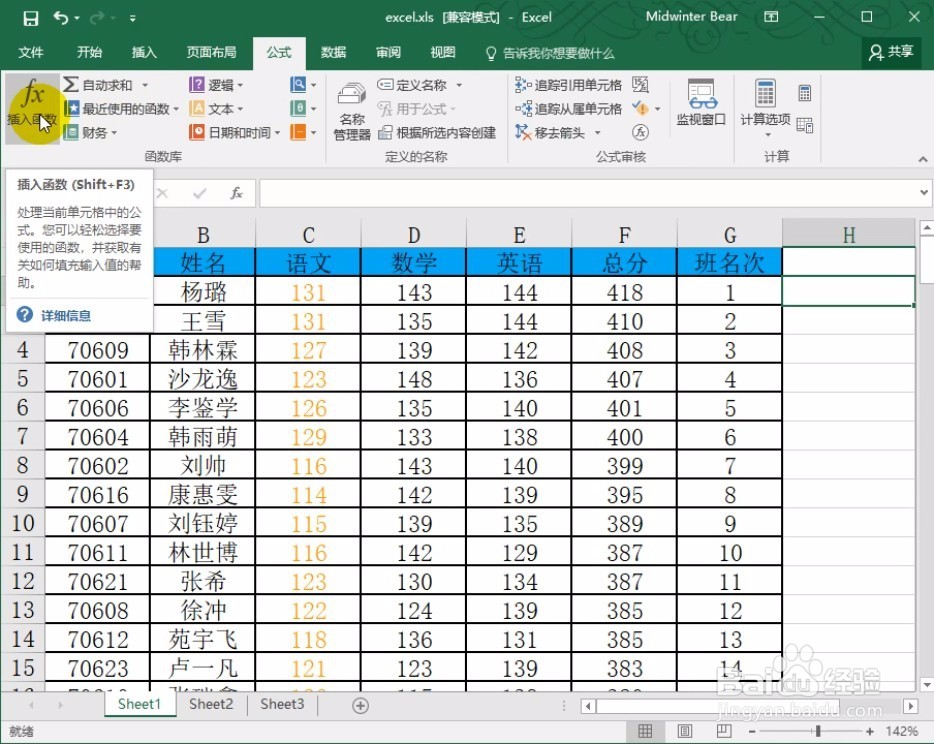Select column H header
This screenshot has height=744, width=934.
(849, 235)
